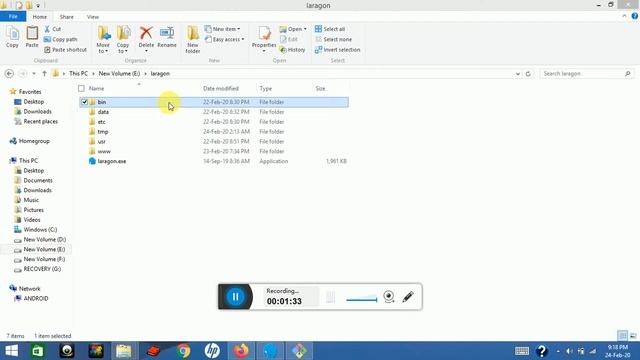Open the Open dropdown in ribbon
The width and height of the screenshot is (640, 360).
coord(293,29)
